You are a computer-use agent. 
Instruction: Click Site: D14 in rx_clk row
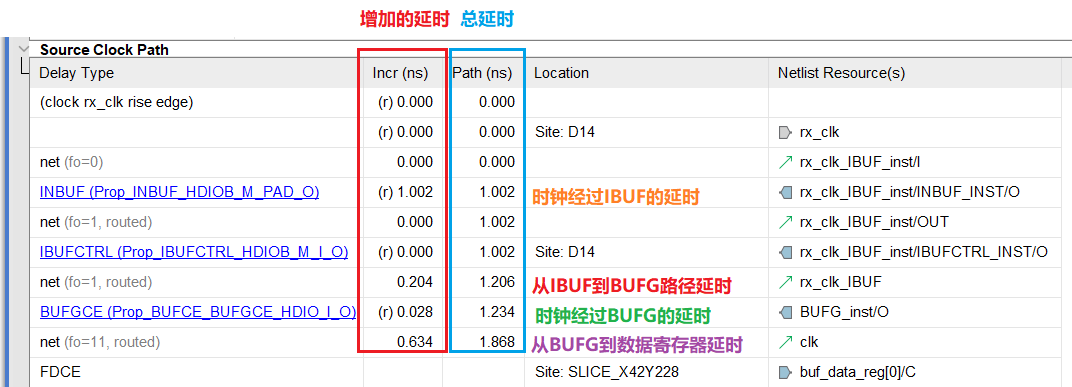pyautogui.click(x=564, y=132)
